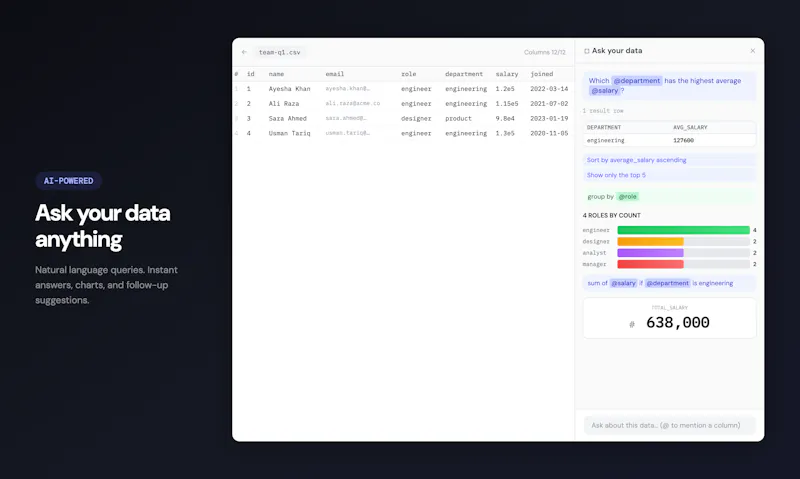Click the 2023-01-19 joined date
The width and height of the screenshot is (800, 479).
(x=549, y=118)
